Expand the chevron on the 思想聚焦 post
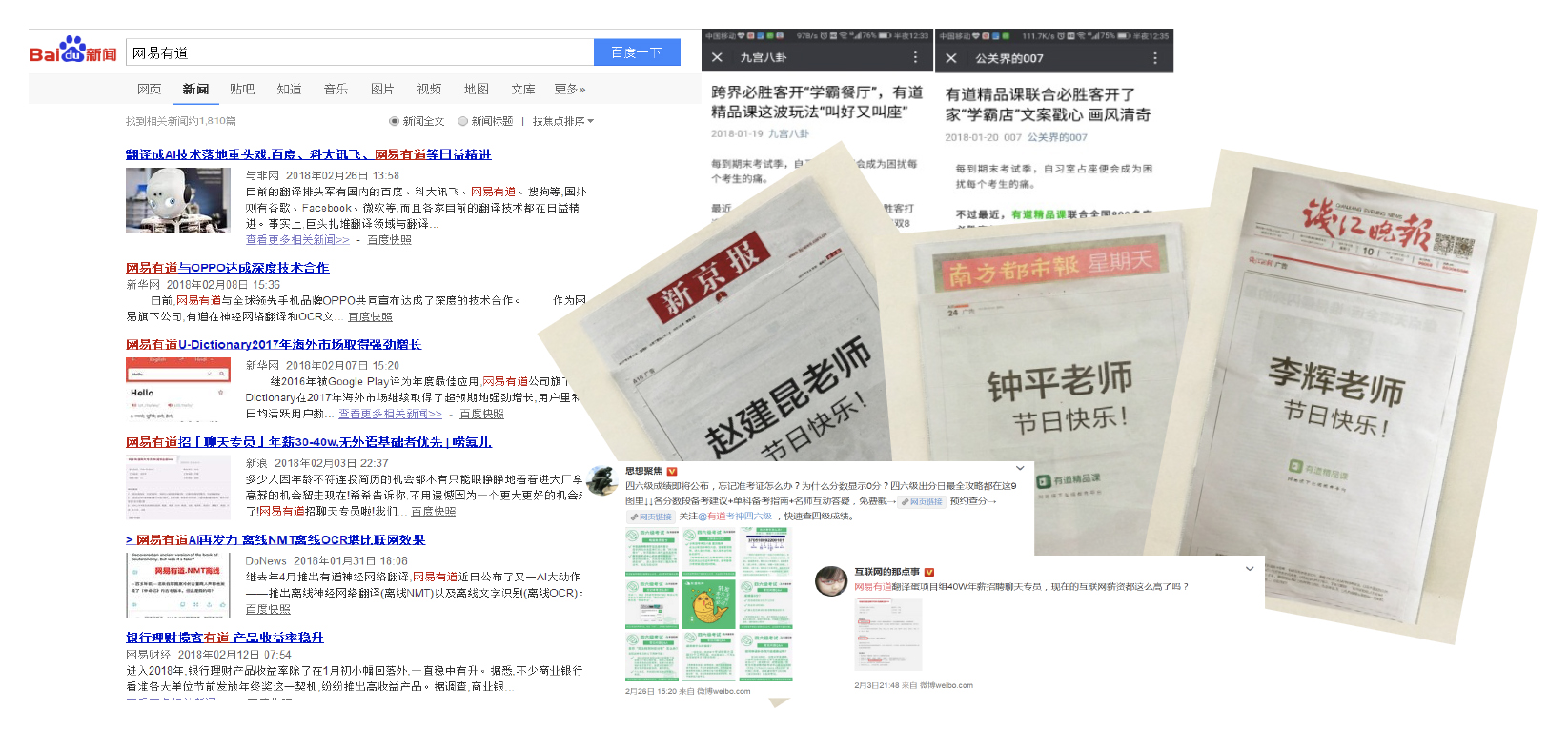The height and width of the screenshot is (730, 1568). [x=1020, y=468]
